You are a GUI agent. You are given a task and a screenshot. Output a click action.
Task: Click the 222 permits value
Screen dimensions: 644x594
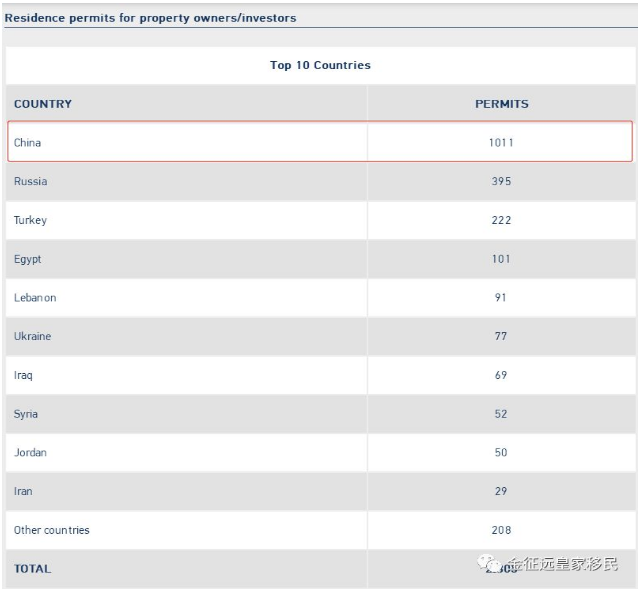[x=501, y=220]
